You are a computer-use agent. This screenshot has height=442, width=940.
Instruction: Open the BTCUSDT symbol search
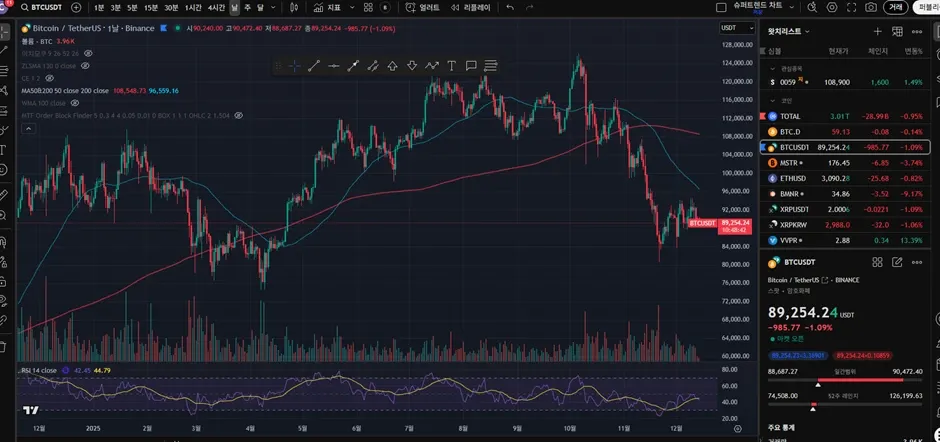pyautogui.click(x=42, y=7)
